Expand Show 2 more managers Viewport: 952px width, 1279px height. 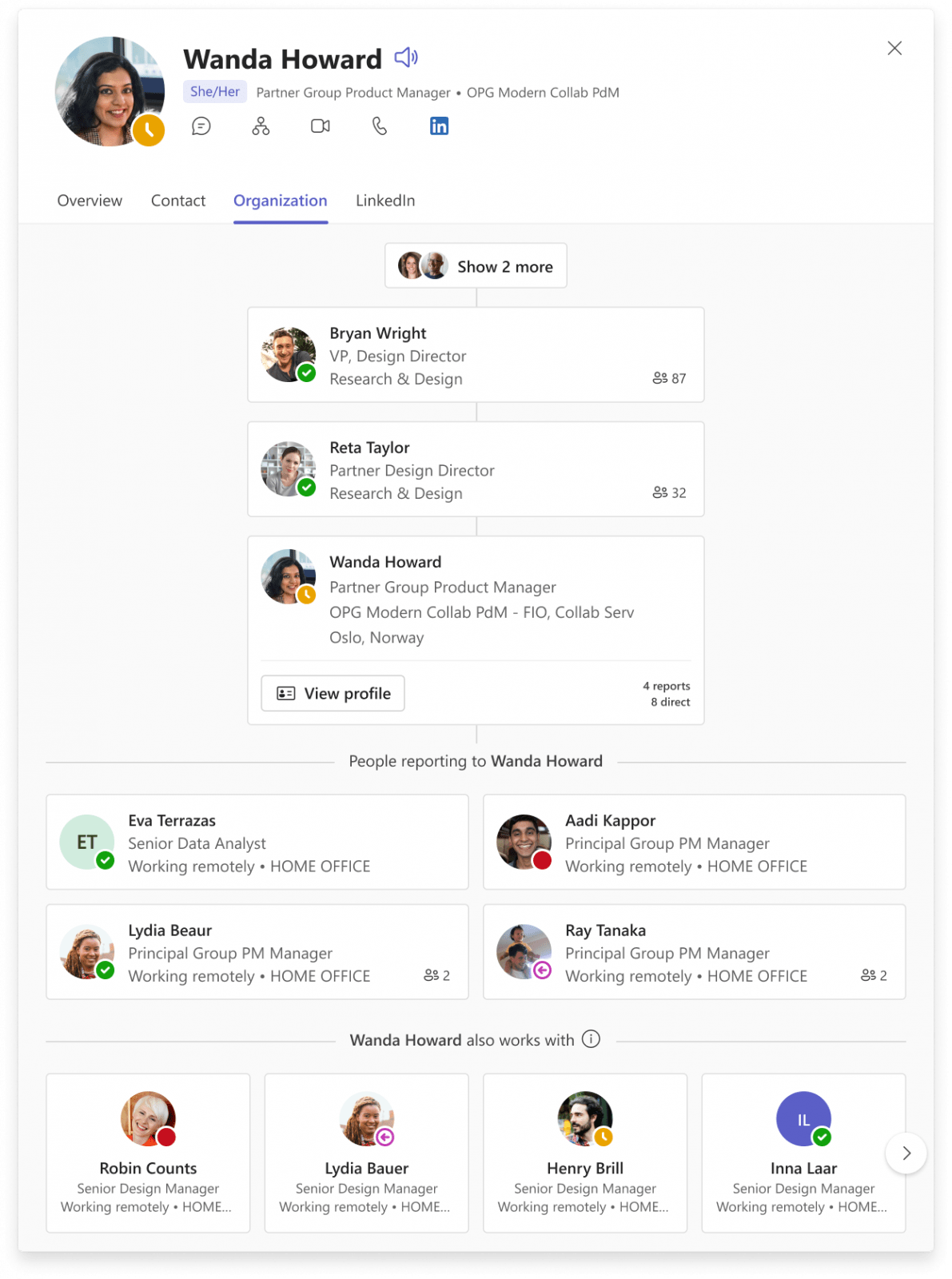[x=476, y=266]
